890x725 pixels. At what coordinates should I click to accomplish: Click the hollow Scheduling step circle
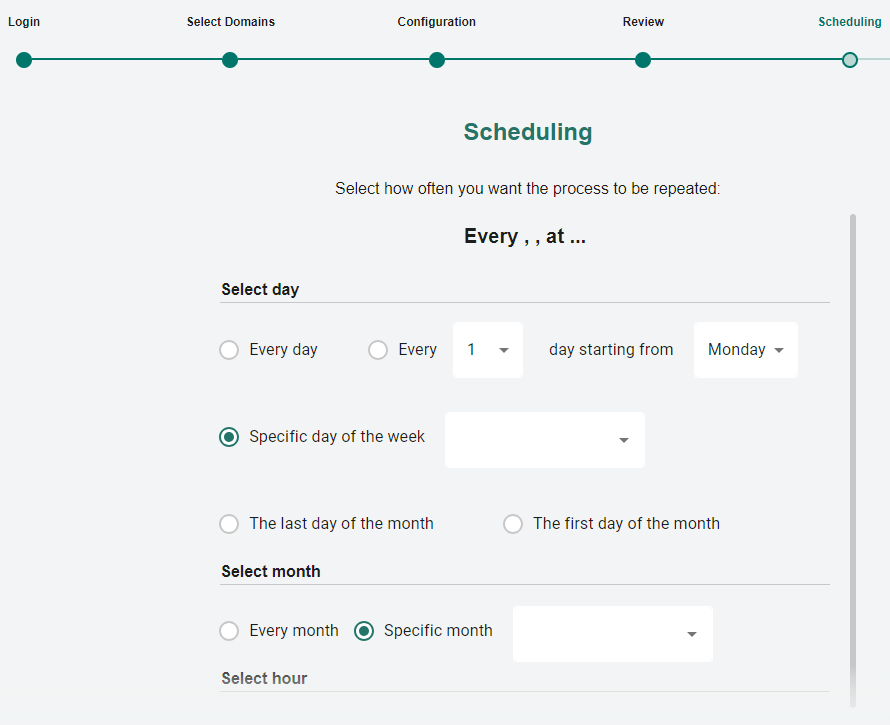[849, 60]
